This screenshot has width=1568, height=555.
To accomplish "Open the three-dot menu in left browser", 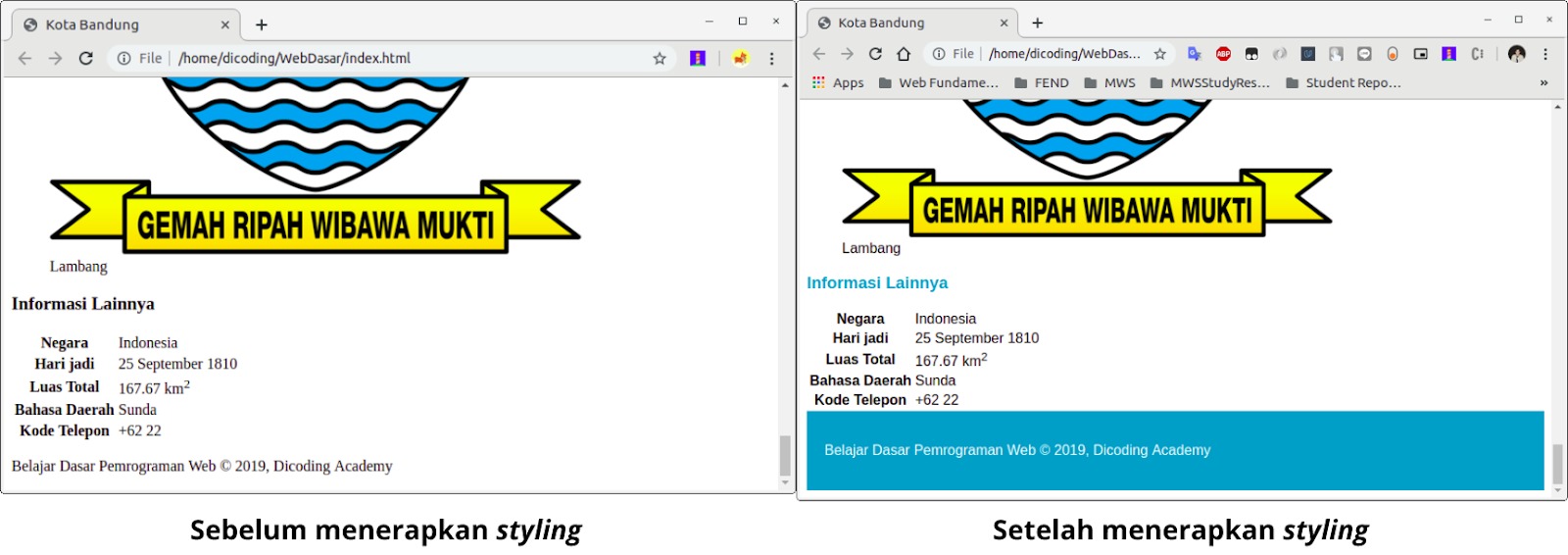I will 772,59.
